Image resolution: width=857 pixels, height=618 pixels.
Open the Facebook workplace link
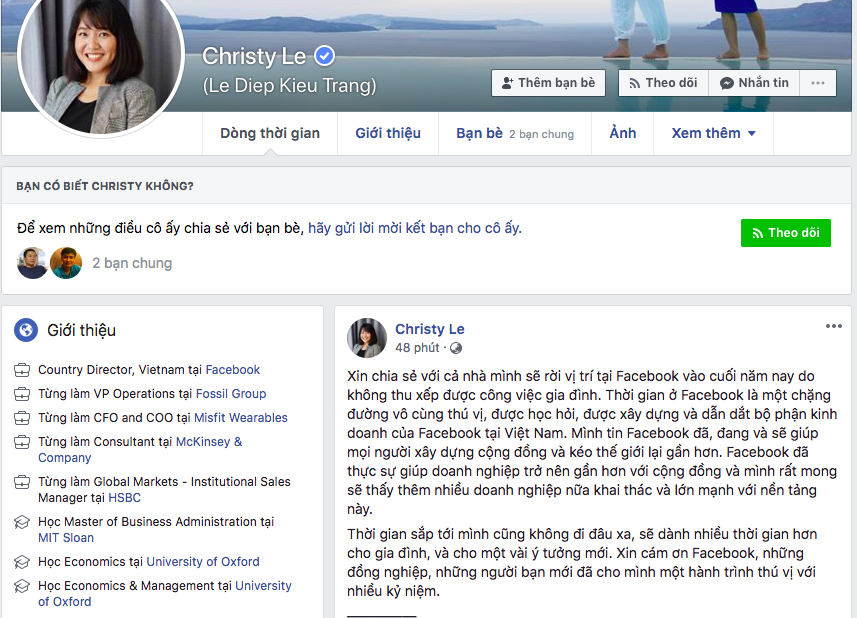(x=233, y=370)
